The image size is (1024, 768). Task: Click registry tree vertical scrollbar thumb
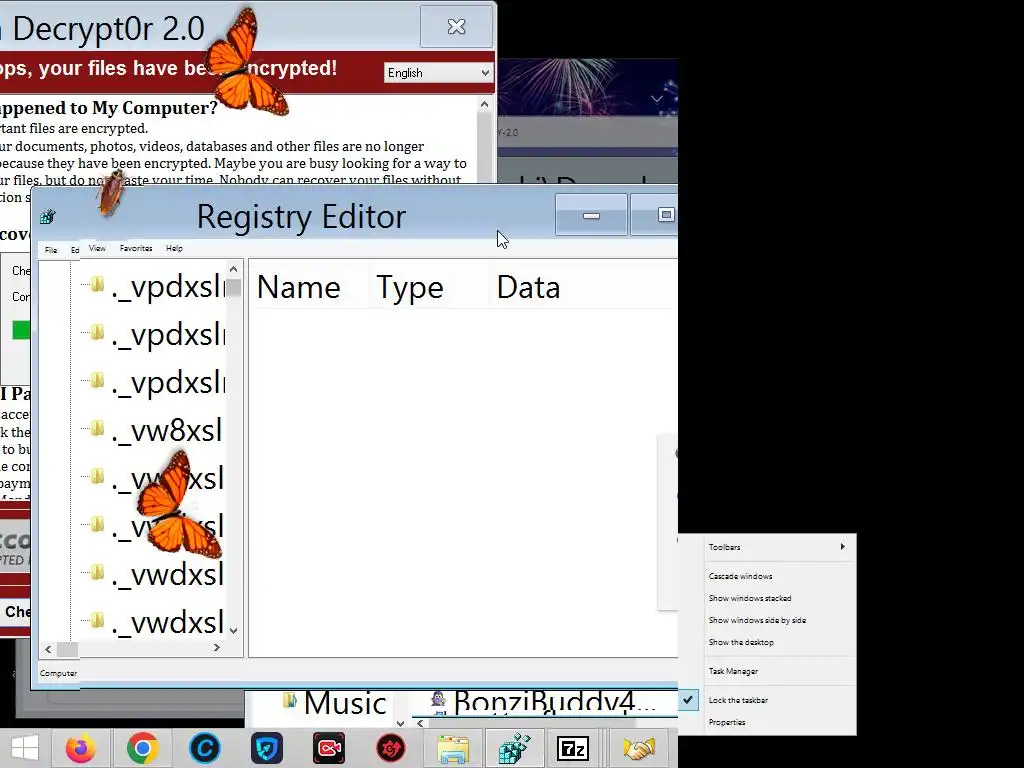pos(233,287)
